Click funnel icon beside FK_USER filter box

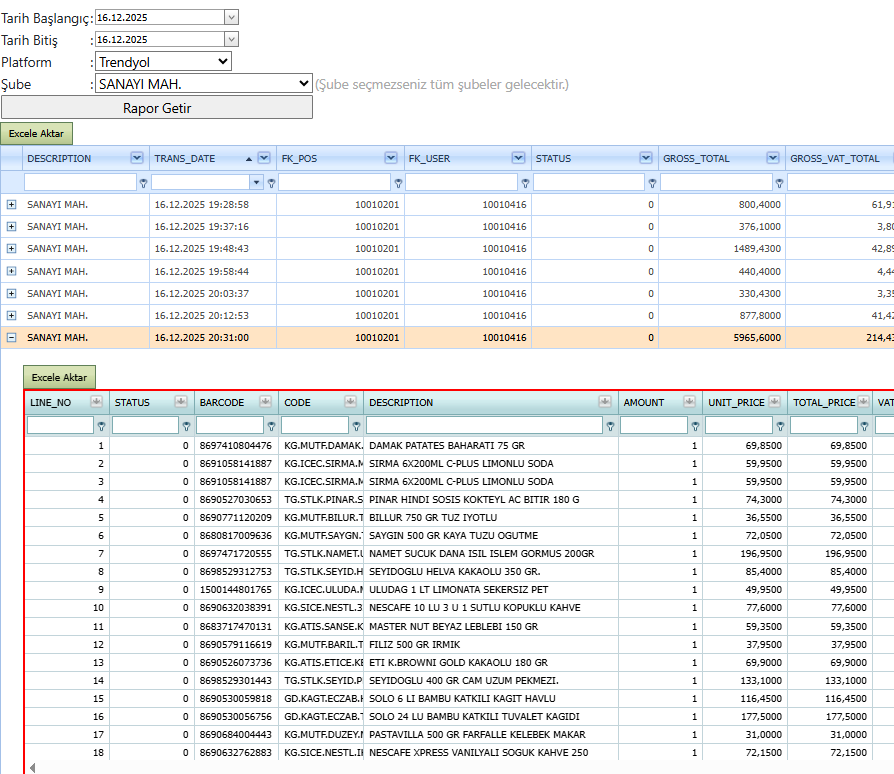click(525, 183)
